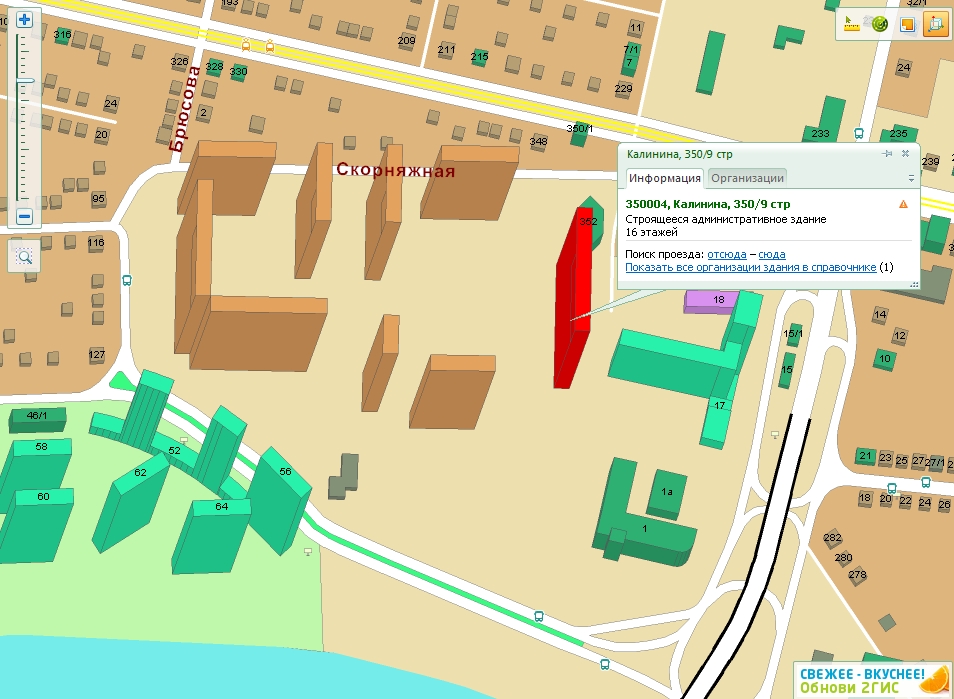Activate the zoom-to-area magnifier tool

[25, 257]
